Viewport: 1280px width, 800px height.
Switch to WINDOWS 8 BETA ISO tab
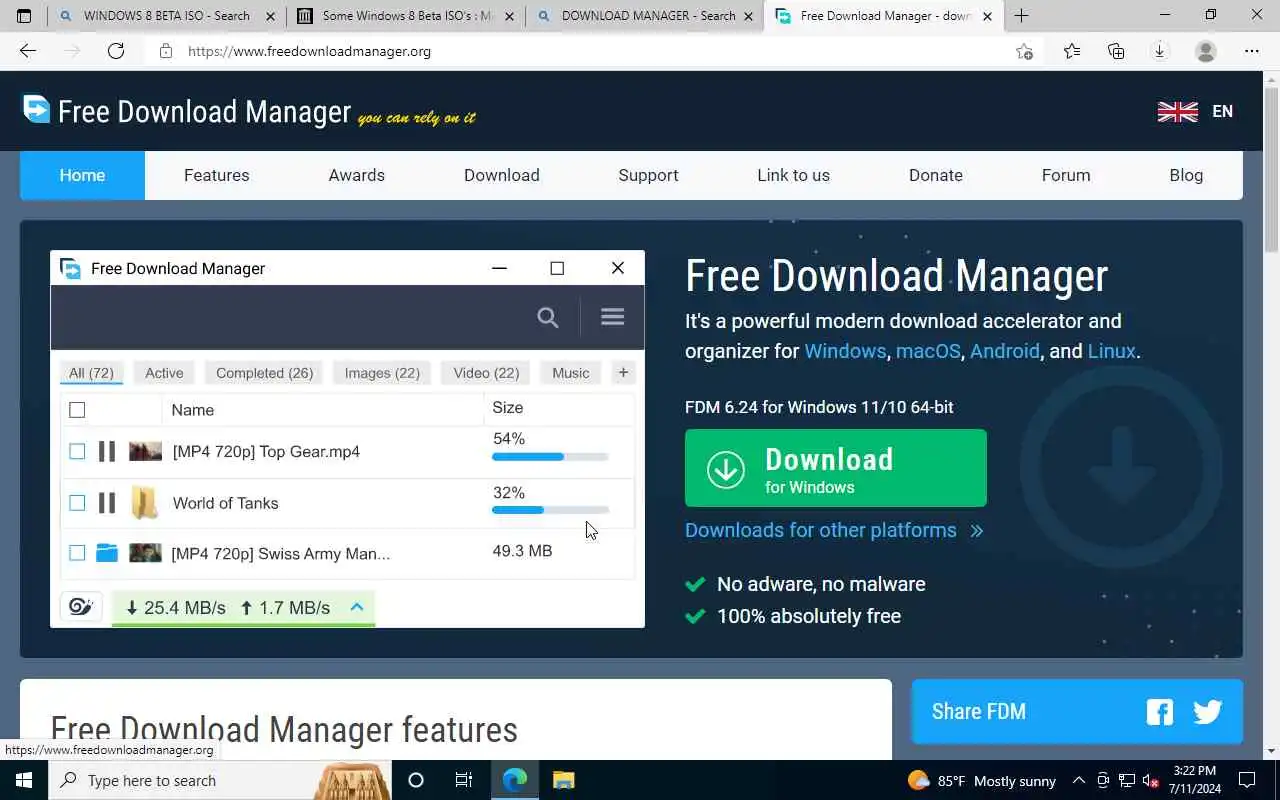(166, 16)
